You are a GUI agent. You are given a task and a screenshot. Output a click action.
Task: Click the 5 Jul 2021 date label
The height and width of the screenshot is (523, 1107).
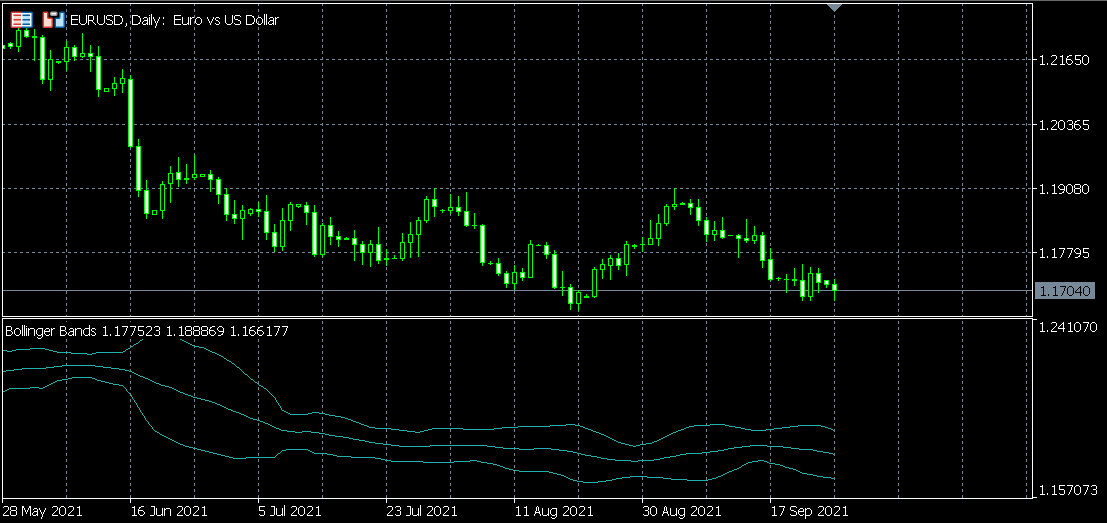click(291, 510)
